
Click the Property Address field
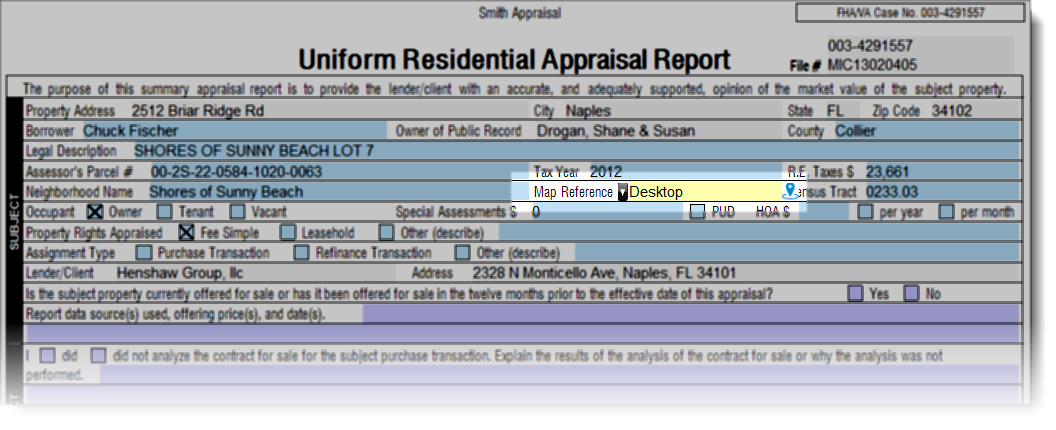click(320, 110)
